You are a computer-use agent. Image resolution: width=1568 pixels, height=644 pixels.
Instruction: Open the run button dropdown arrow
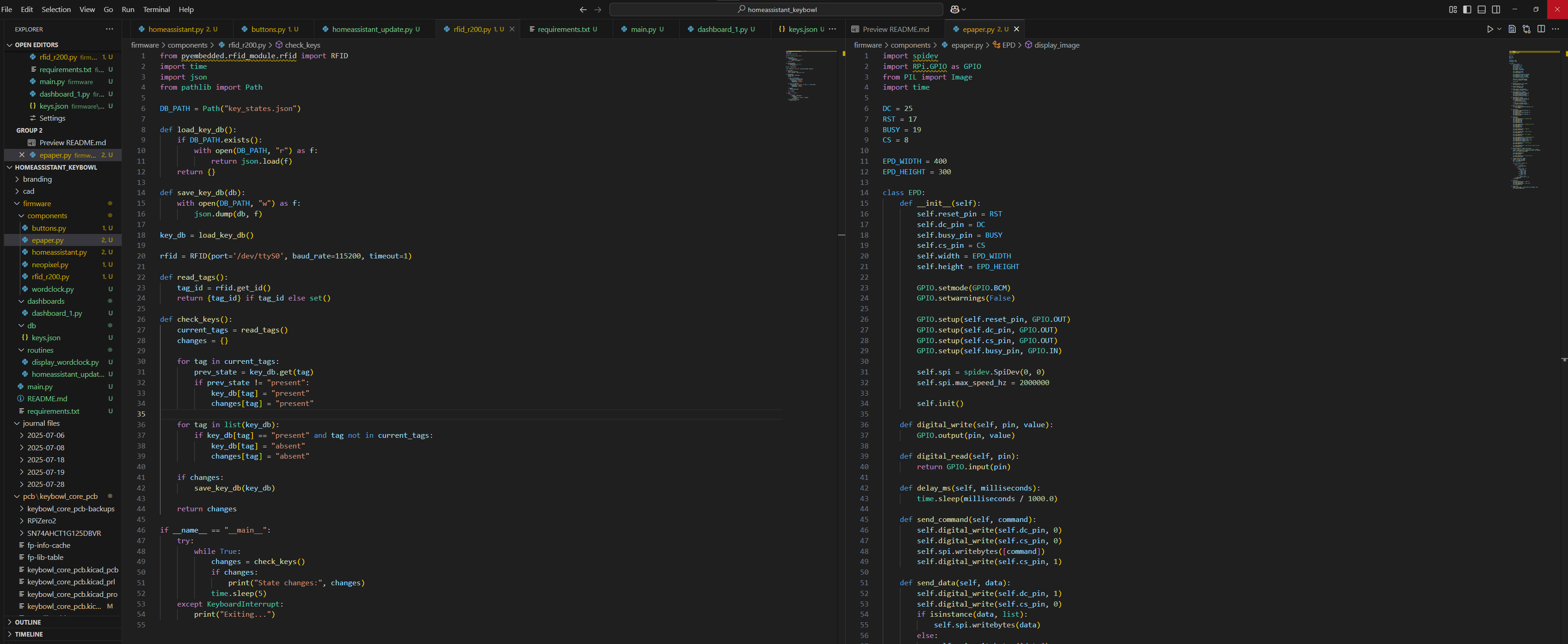pos(1499,29)
